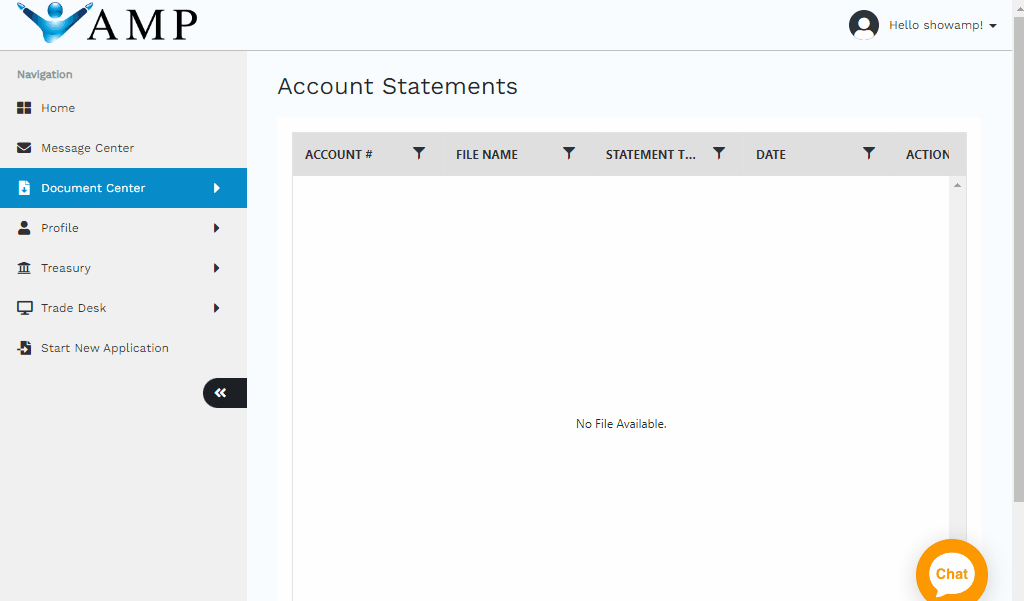This screenshot has height=601, width=1024.
Task: Open the Message Center menu item
Action: pos(87,148)
